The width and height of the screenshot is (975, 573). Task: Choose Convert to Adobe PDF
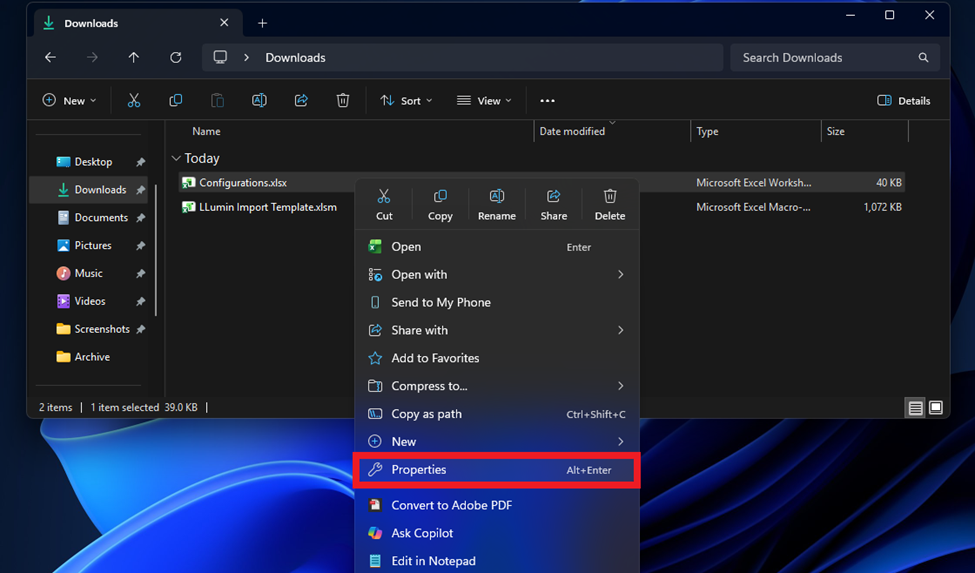[x=451, y=506]
